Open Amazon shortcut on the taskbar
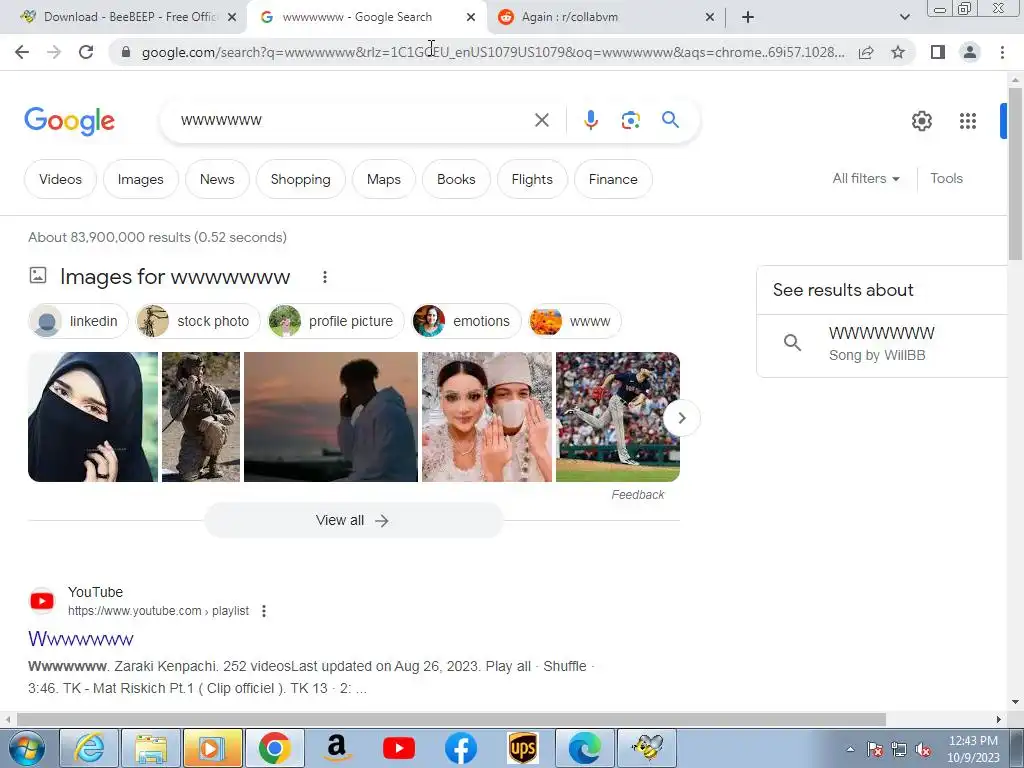 click(336, 748)
